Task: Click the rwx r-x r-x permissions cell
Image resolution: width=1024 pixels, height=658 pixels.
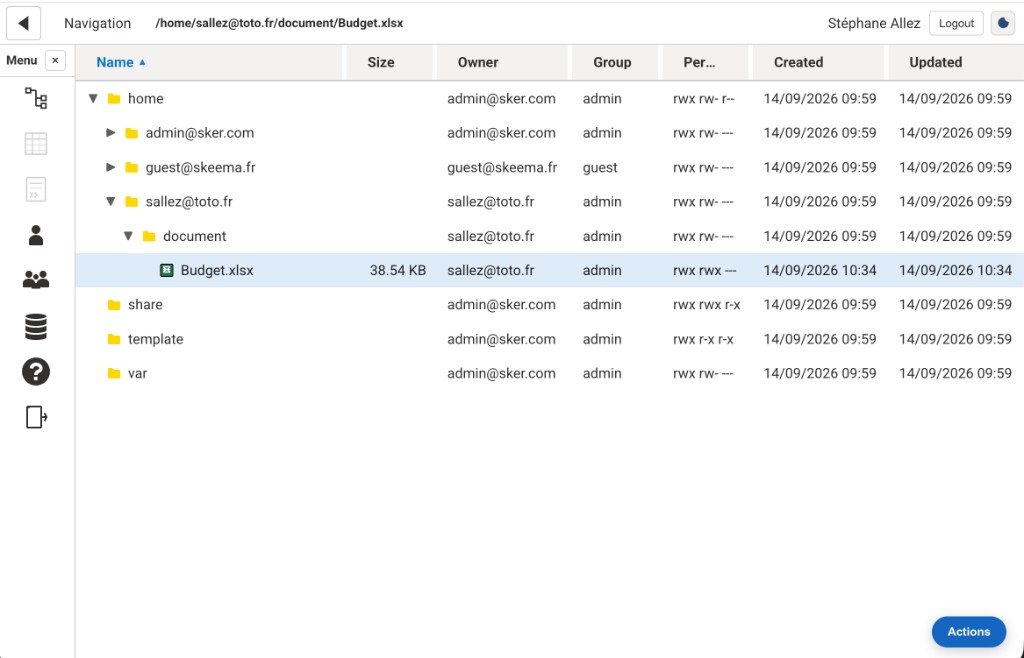Action: point(703,339)
